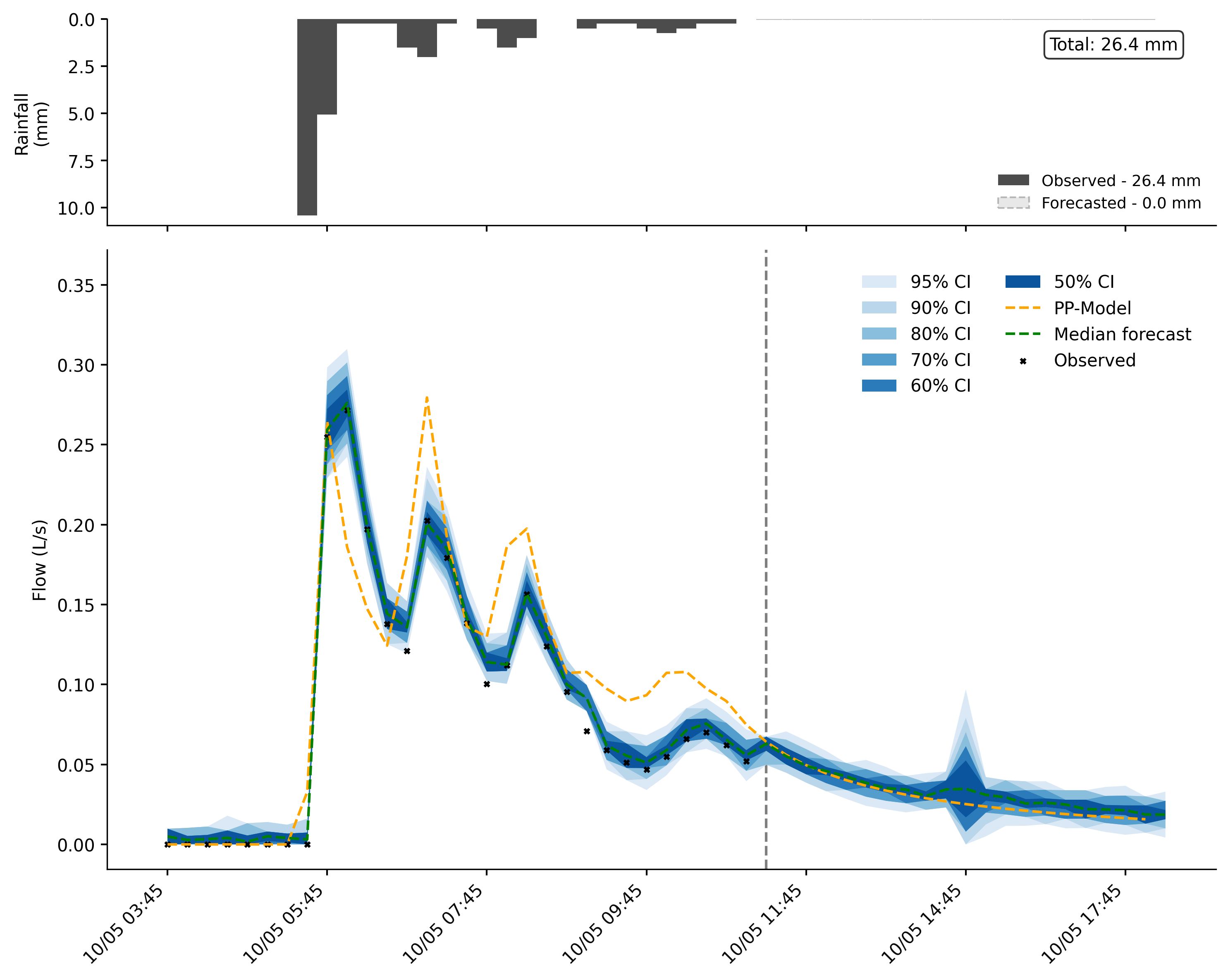Screen dimensions: 1228x980
Task: Click the 'Rainfall (mm)' axis label
Action: (31, 124)
